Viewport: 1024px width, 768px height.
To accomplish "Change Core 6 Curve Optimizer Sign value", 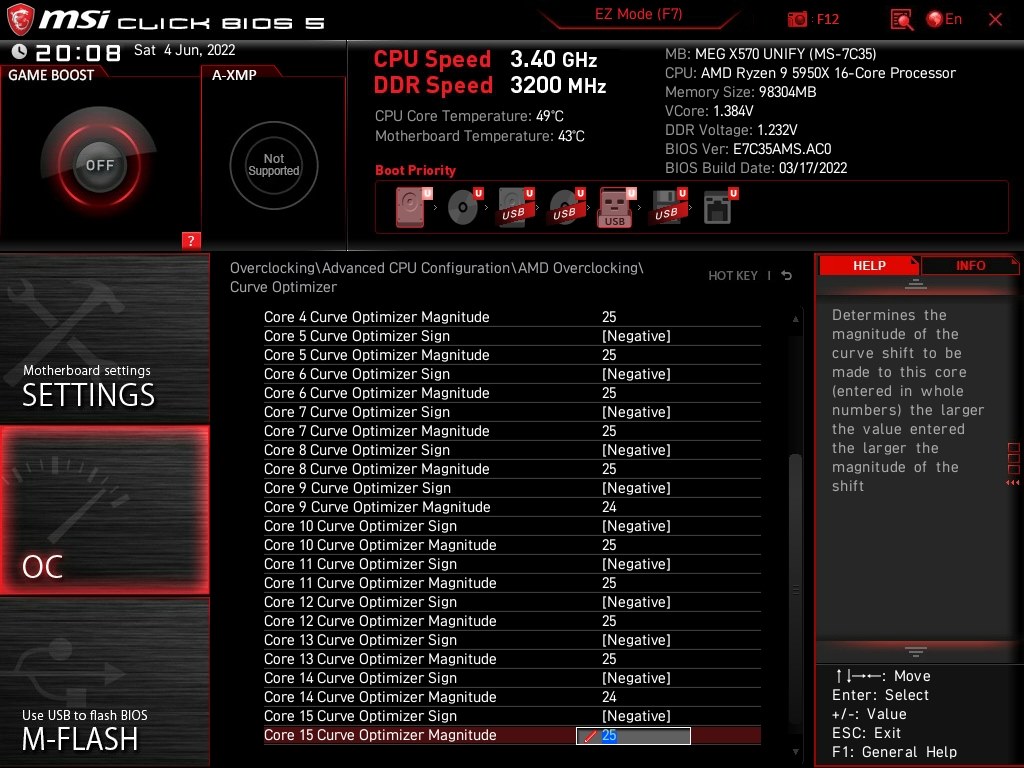I will (636, 374).
